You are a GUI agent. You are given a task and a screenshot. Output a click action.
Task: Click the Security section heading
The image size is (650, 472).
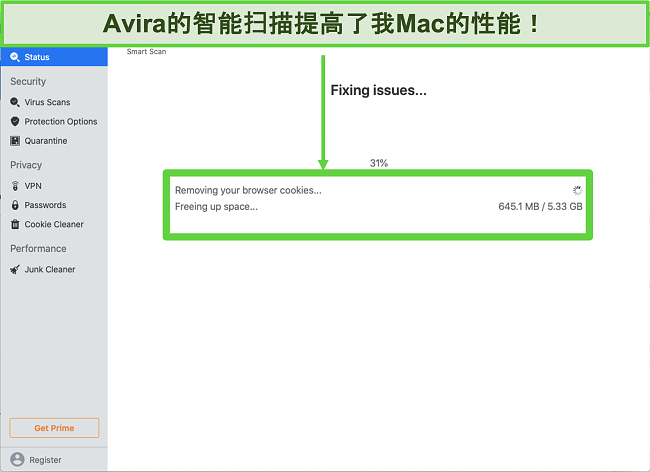click(x=28, y=81)
